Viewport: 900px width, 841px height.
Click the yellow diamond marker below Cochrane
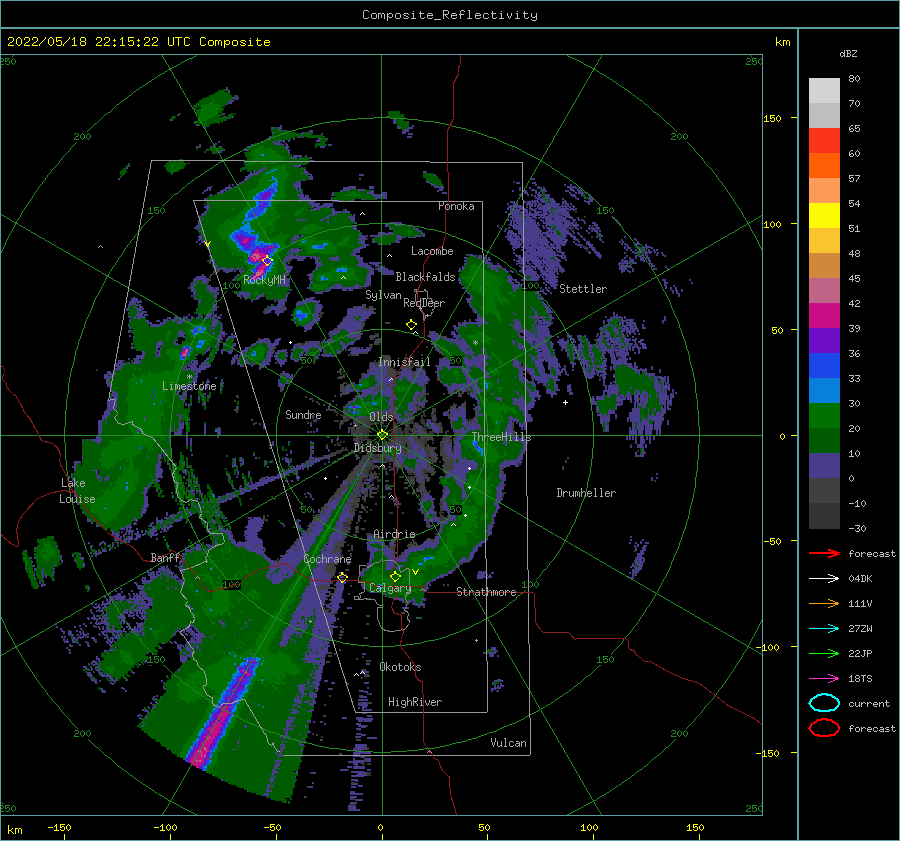tap(342, 577)
